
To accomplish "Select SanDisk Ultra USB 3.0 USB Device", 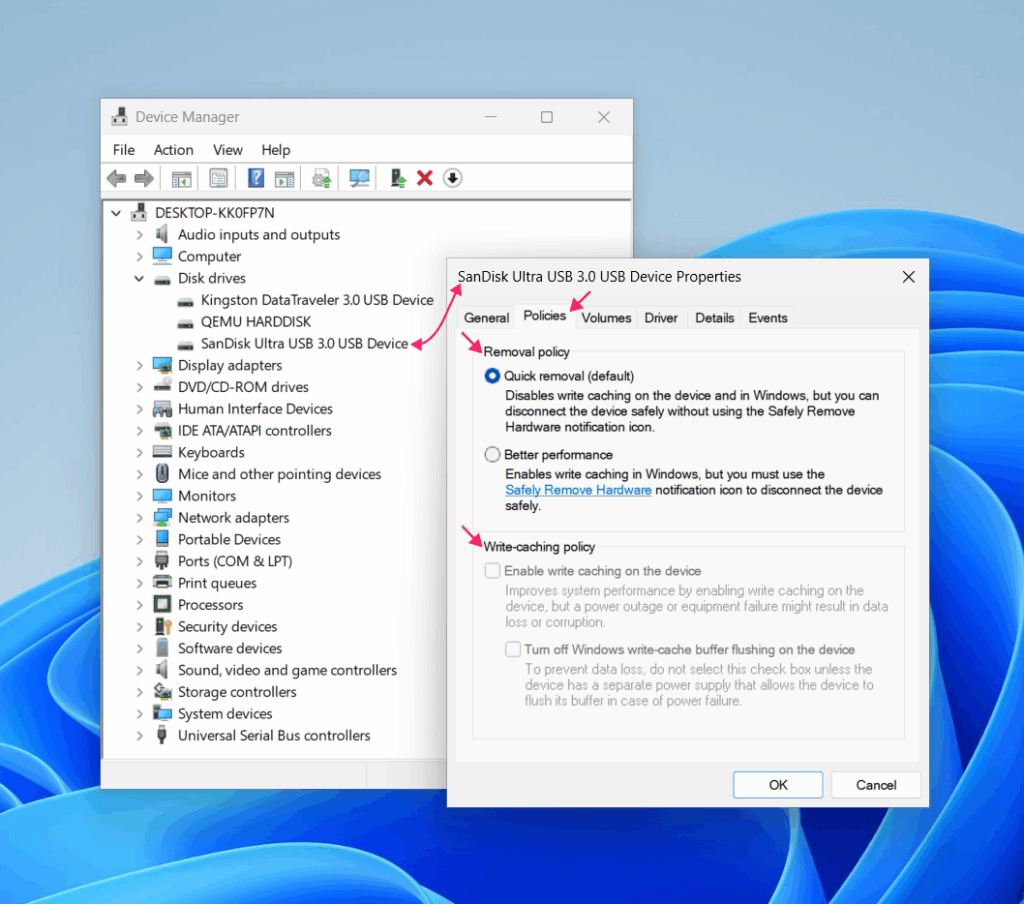I will (x=304, y=343).
